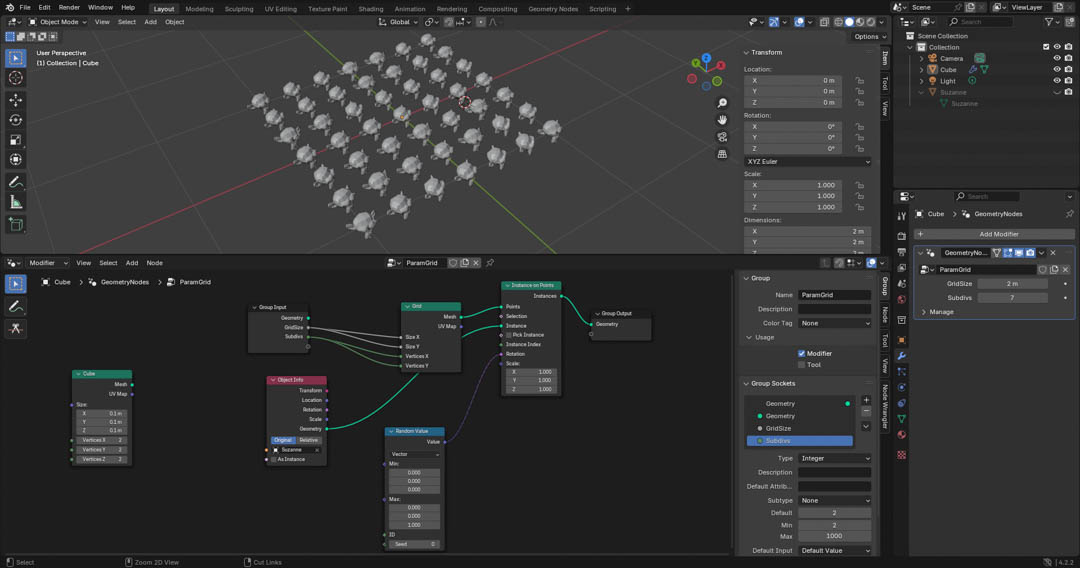
Task: Select the Cursor tool in viewport toolbar
Action: (x=15, y=78)
